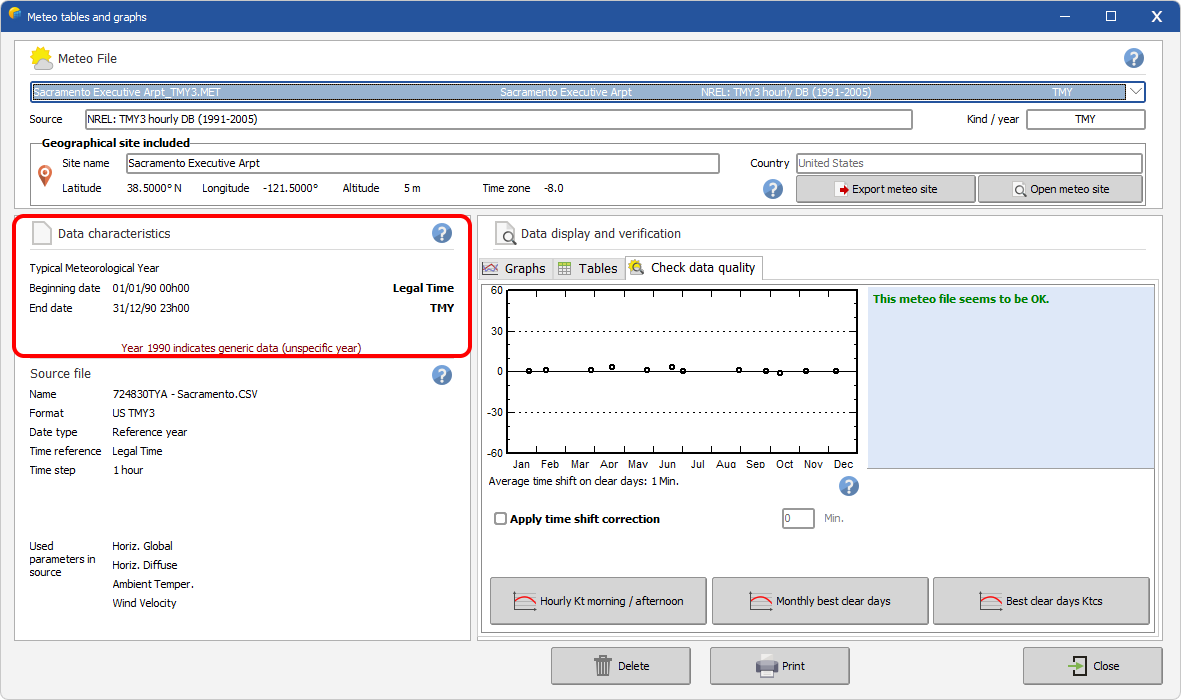Print the meteo report
The height and width of the screenshot is (700, 1181).
pos(780,666)
